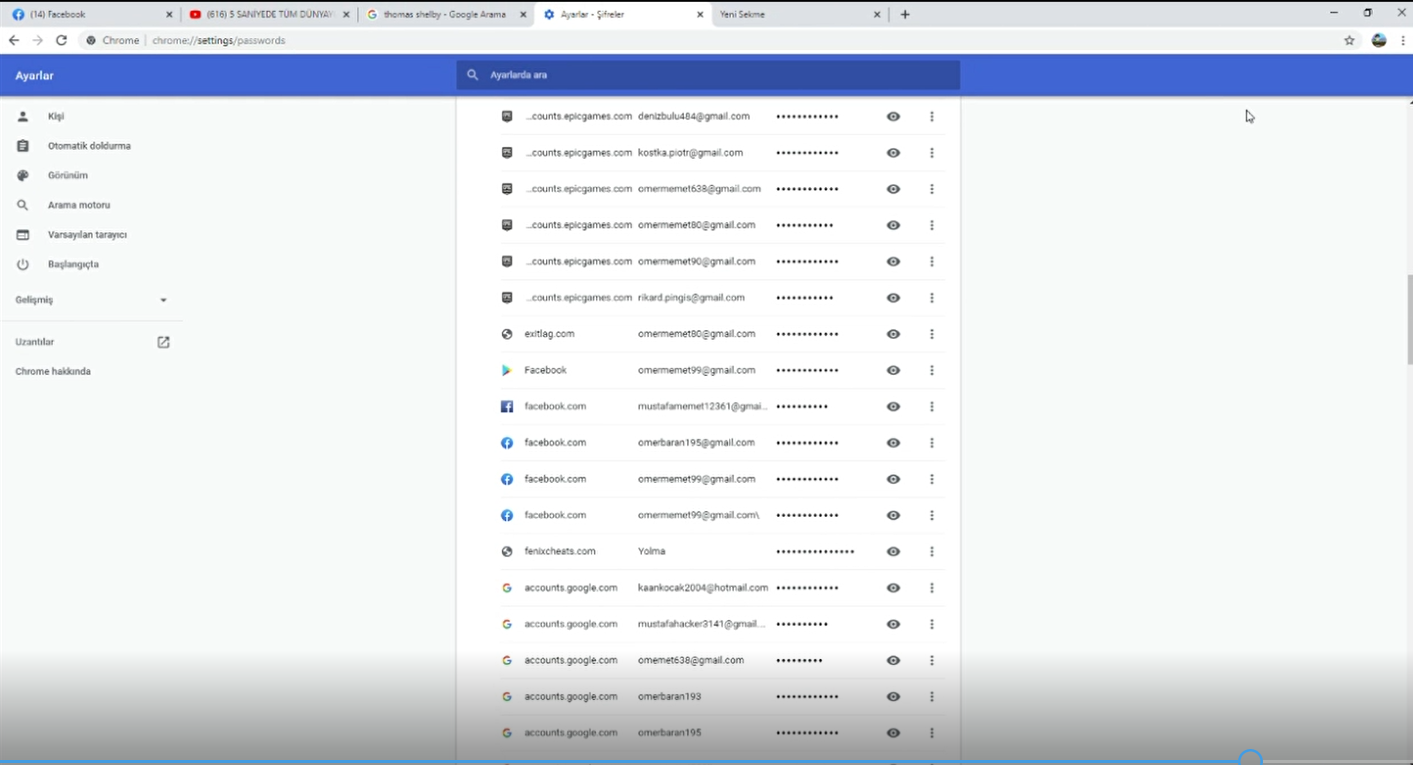
Task: Open more actions for kaankocak2004@hotmail.com row
Action: 932,588
